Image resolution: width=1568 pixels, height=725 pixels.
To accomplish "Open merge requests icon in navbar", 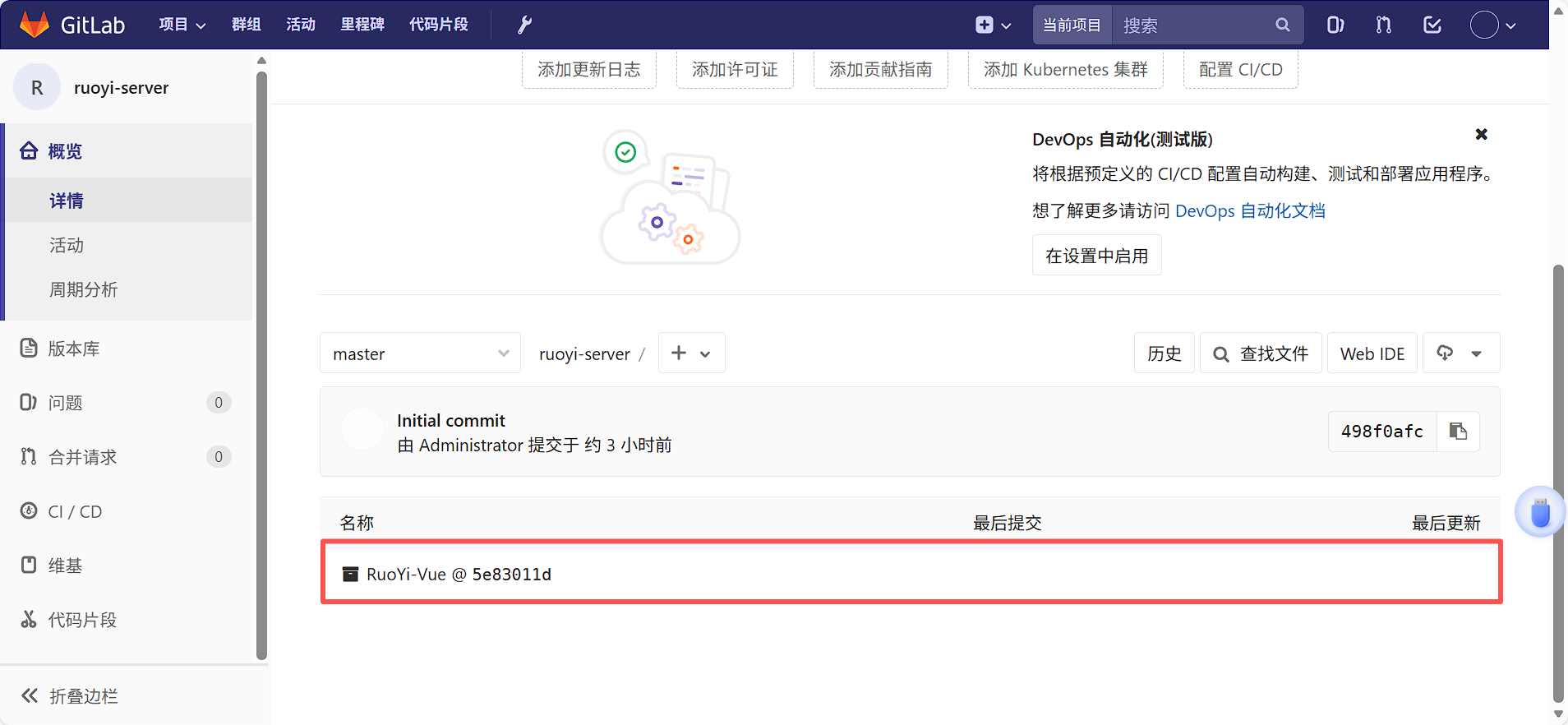I will point(1384,25).
